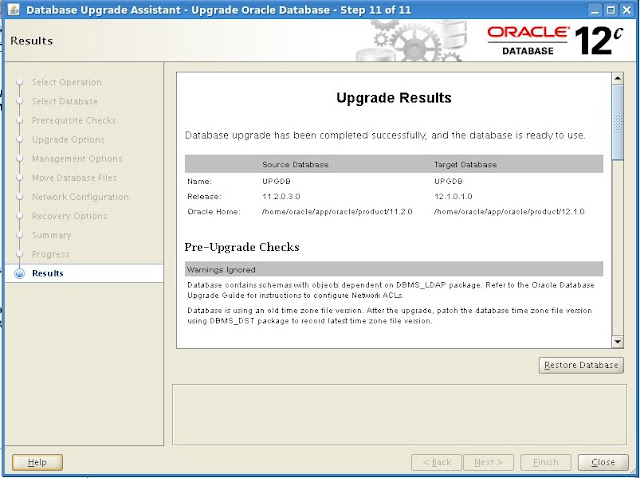640x478 pixels.
Task: Click the empty message area below Restore Database
Action: pyautogui.click(x=399, y=415)
